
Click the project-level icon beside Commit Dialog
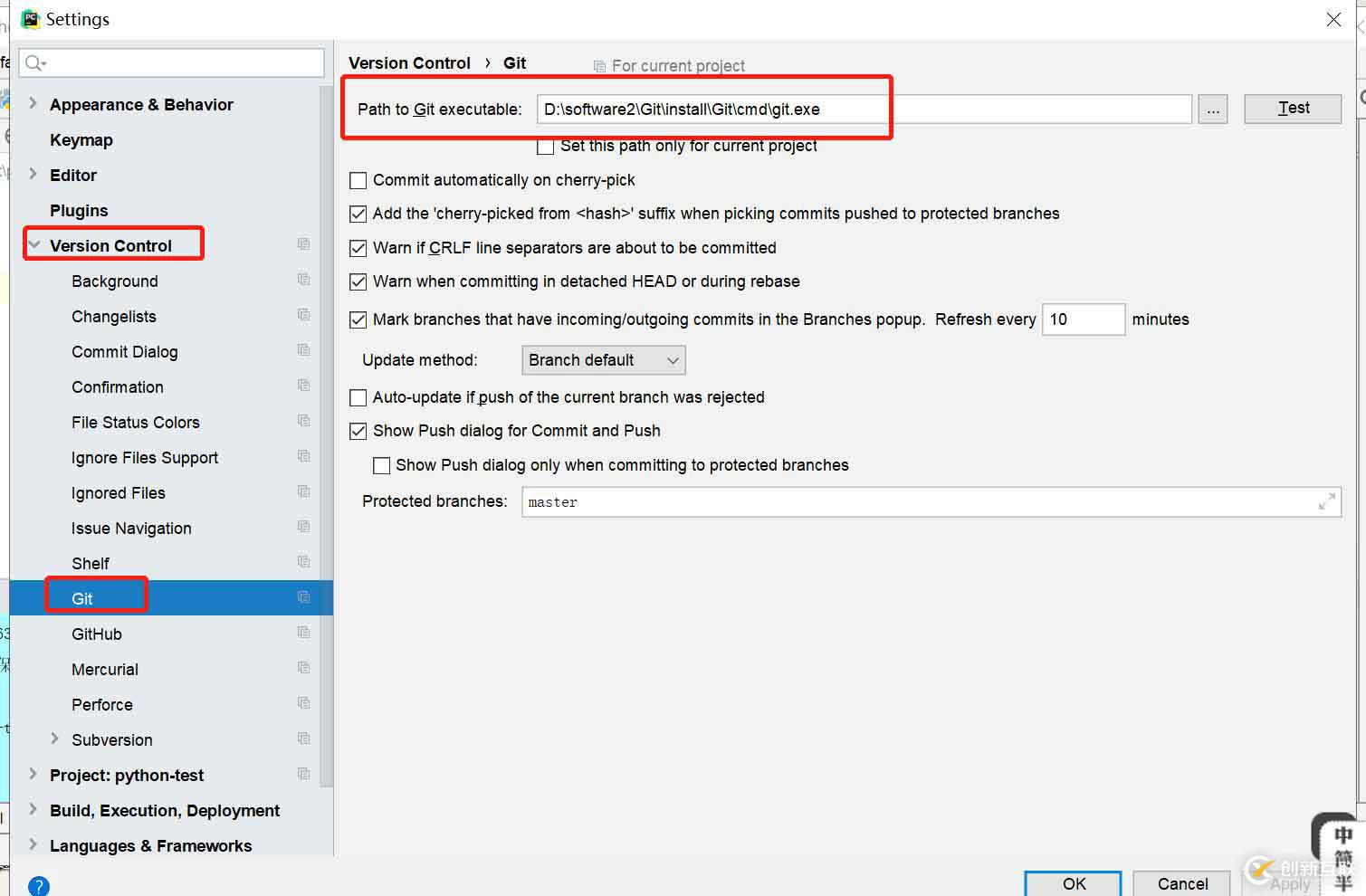303,351
